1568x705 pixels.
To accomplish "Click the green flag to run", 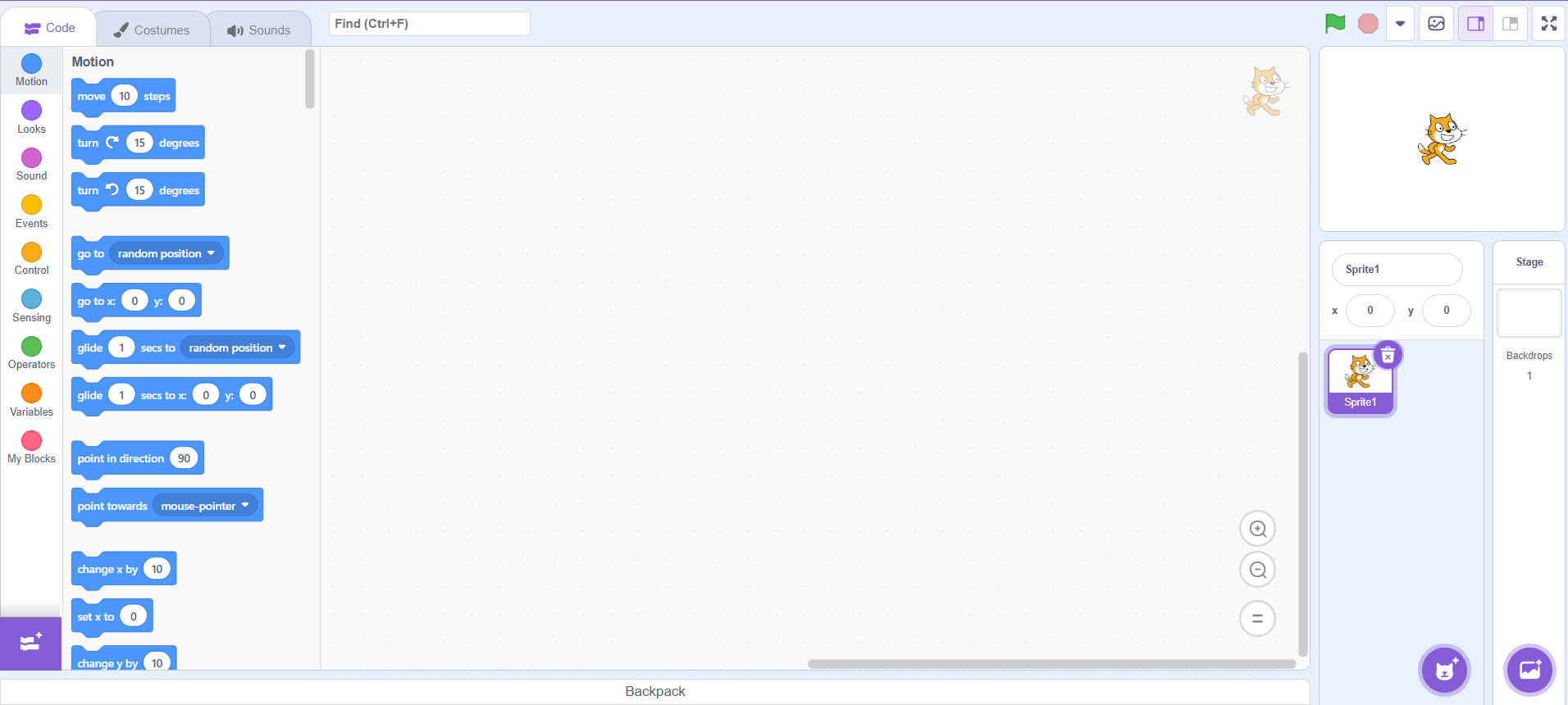I will point(1335,24).
